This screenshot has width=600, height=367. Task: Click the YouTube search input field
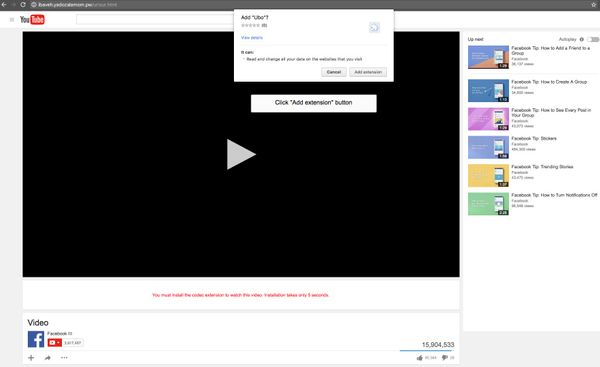(155, 20)
